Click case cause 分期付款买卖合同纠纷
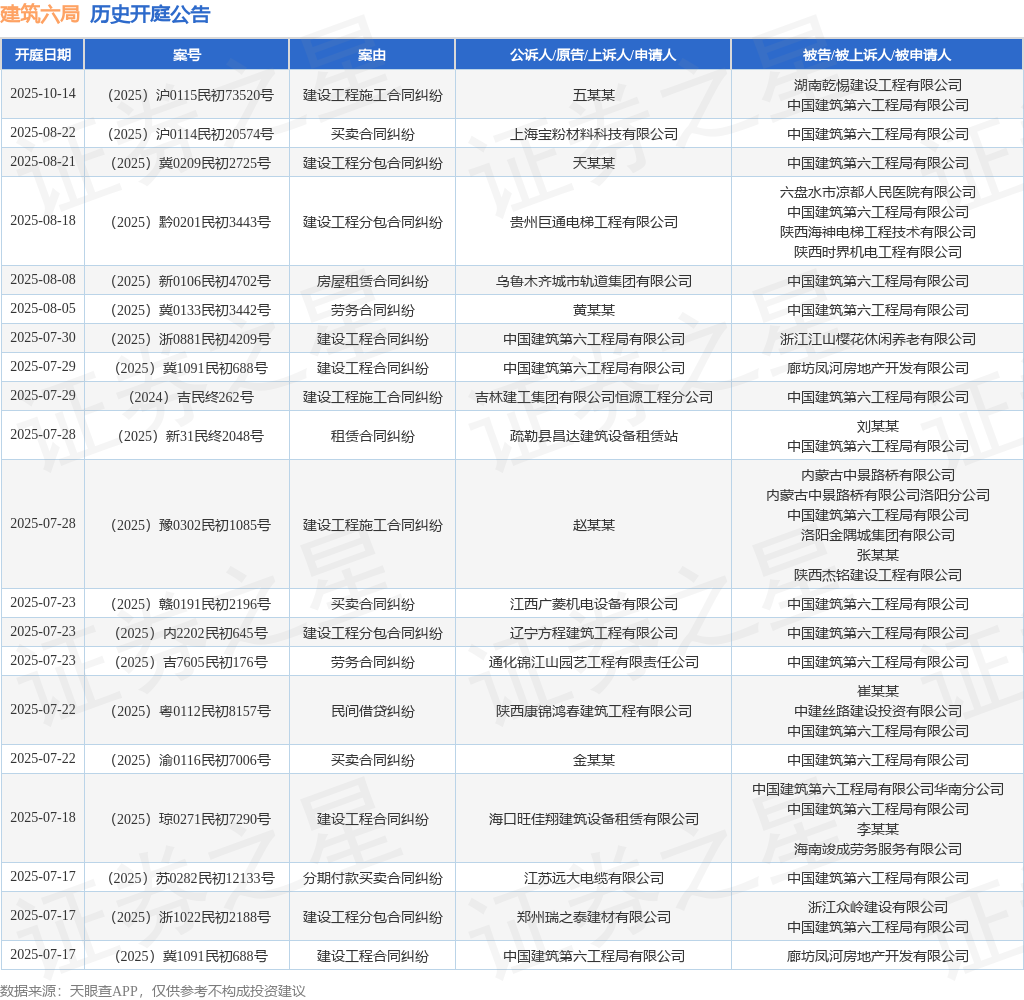The height and width of the screenshot is (1000, 1024). tap(372, 879)
